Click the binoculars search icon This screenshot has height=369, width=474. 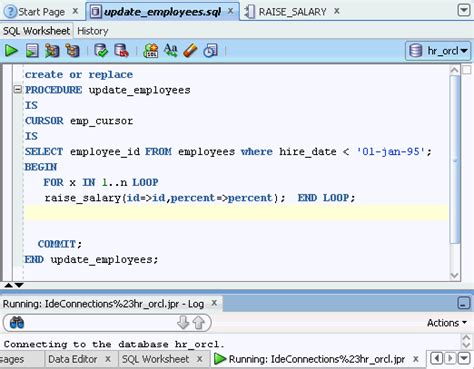coord(17,323)
